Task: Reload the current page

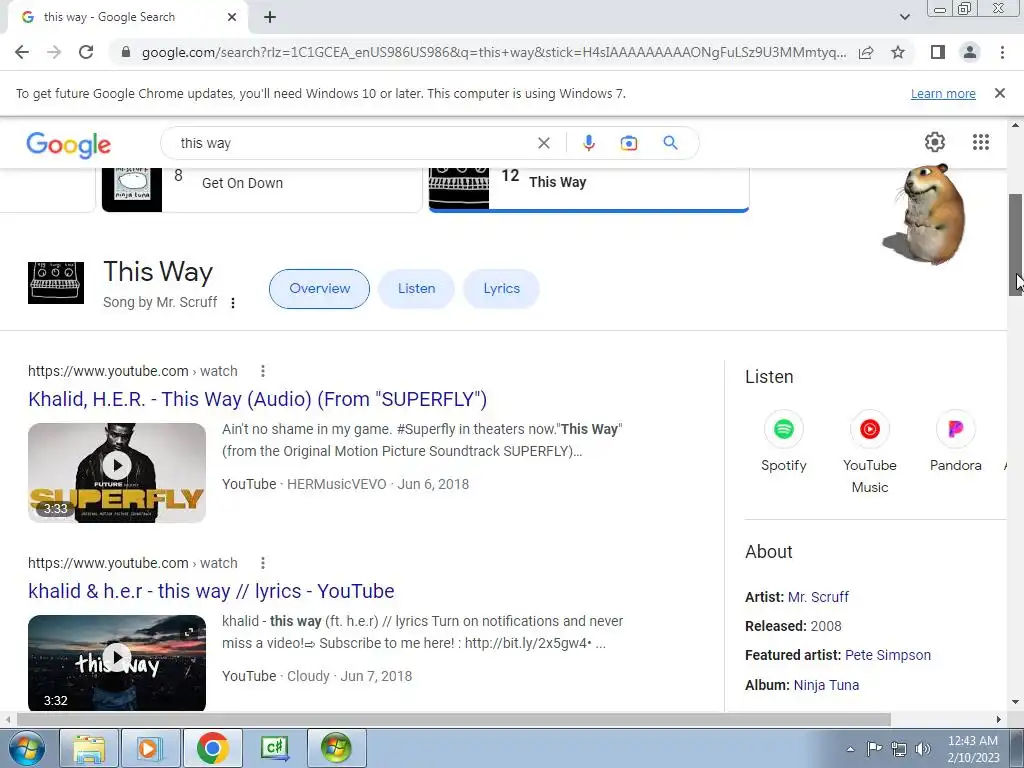Action: [86, 52]
